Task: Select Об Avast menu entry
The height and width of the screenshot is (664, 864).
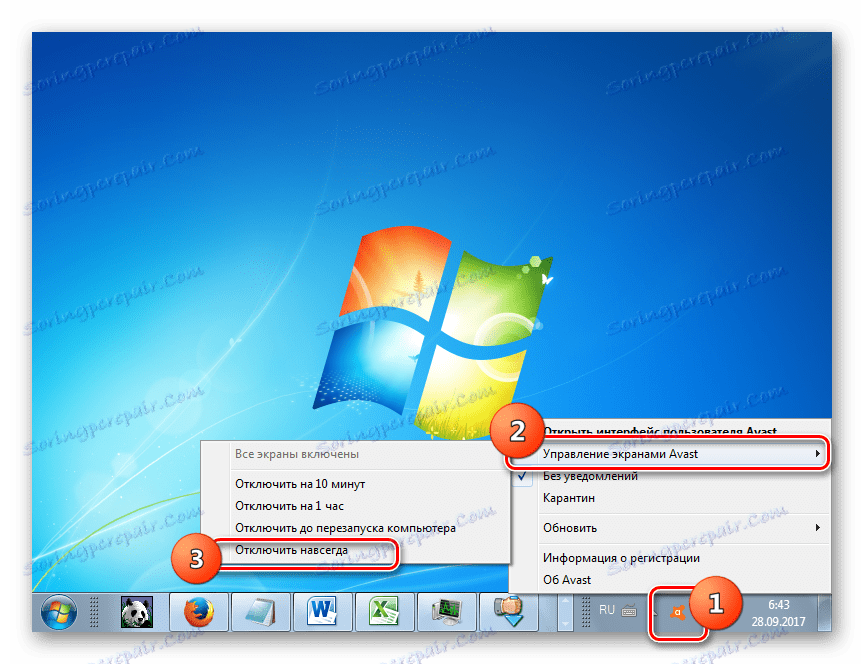Action: pos(668,580)
